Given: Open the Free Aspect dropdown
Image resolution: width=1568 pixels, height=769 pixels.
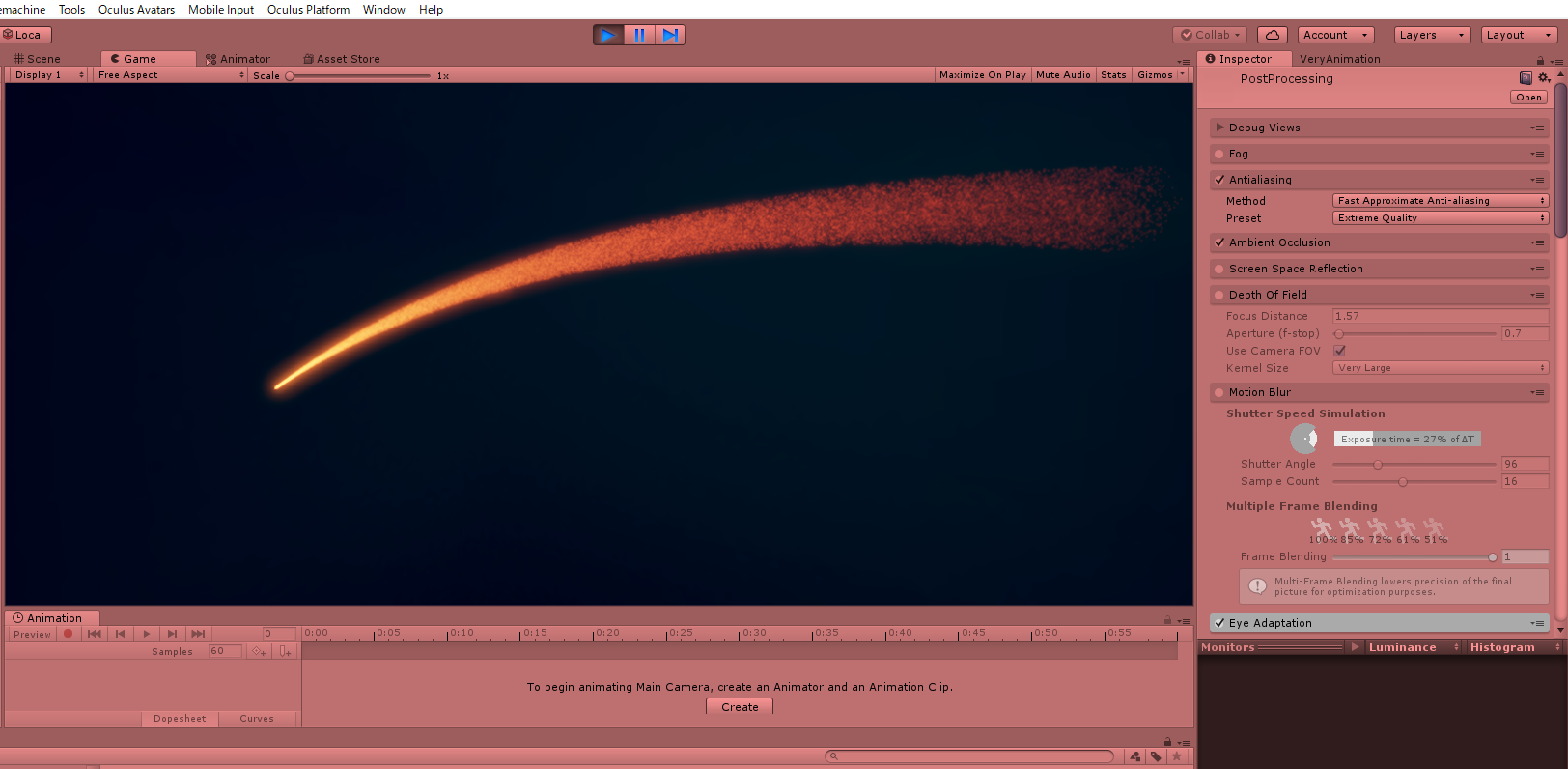Looking at the screenshot, I should click(171, 74).
